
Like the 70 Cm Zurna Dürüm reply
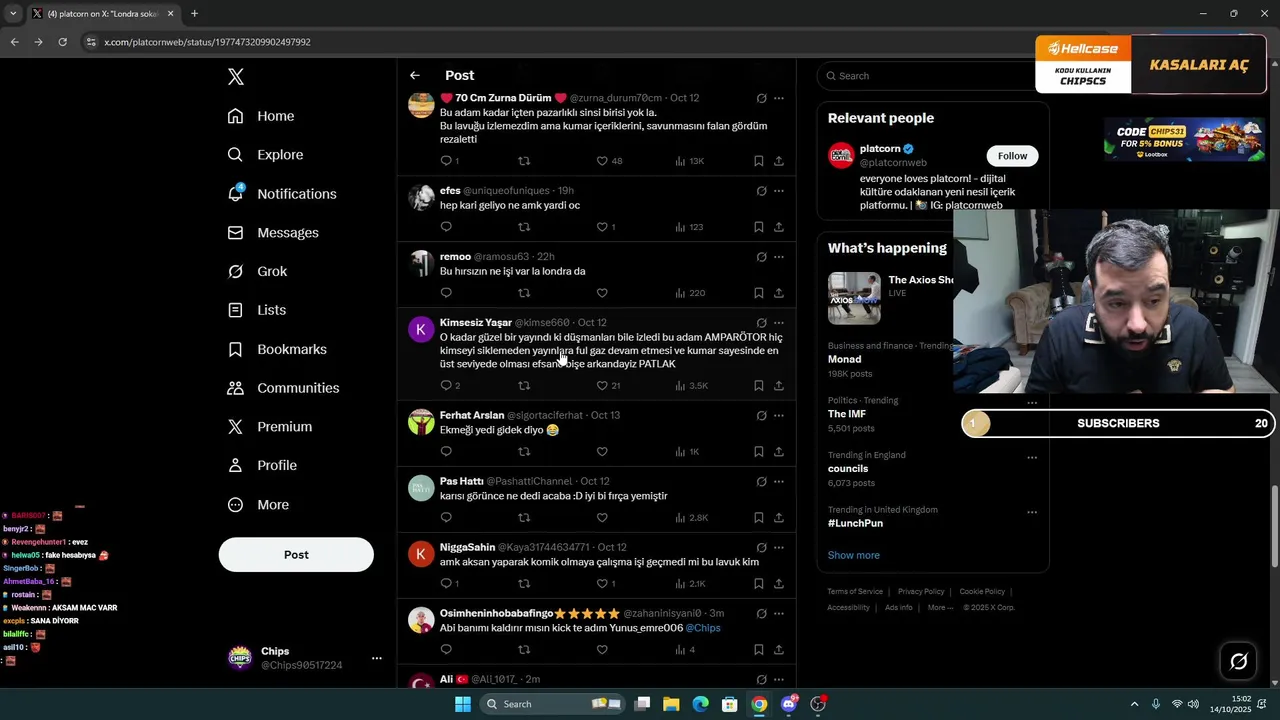(x=602, y=161)
